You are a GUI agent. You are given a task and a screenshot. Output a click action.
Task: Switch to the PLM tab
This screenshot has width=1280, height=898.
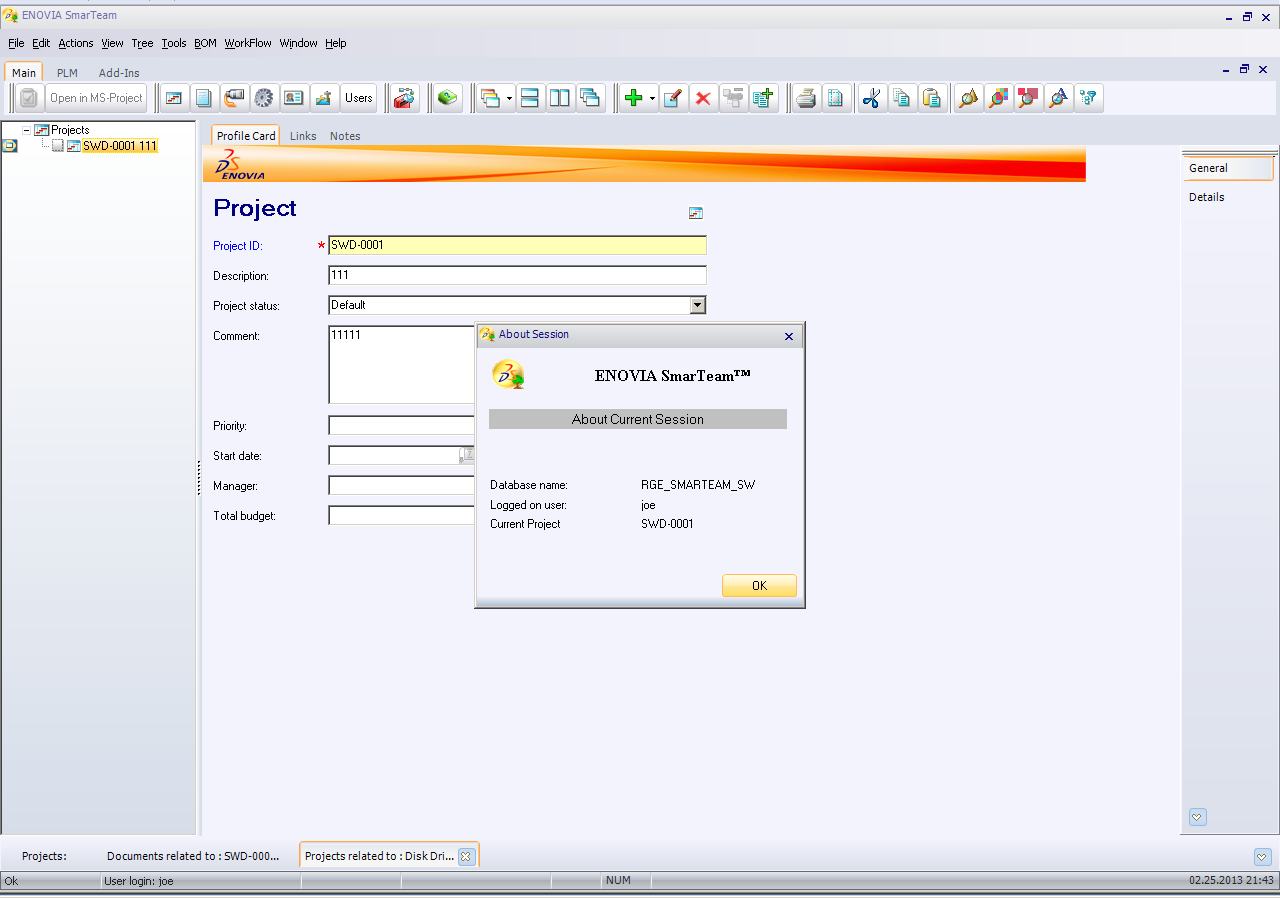pyautogui.click(x=67, y=73)
